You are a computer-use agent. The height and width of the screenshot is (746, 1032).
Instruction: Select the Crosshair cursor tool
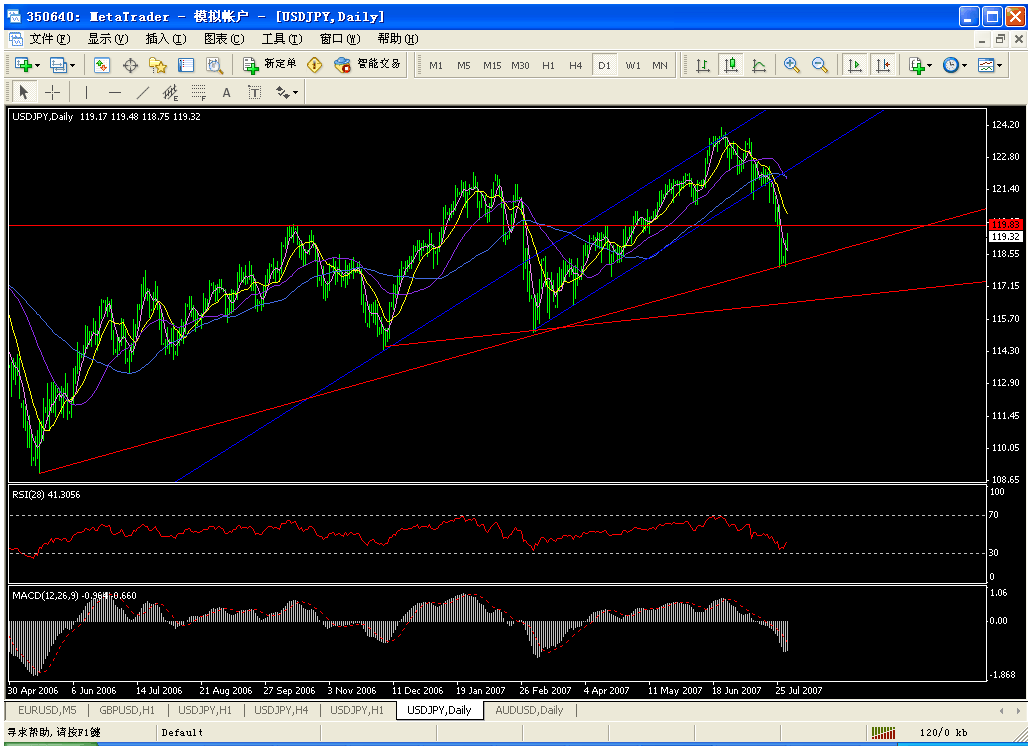pyautogui.click(x=53, y=92)
